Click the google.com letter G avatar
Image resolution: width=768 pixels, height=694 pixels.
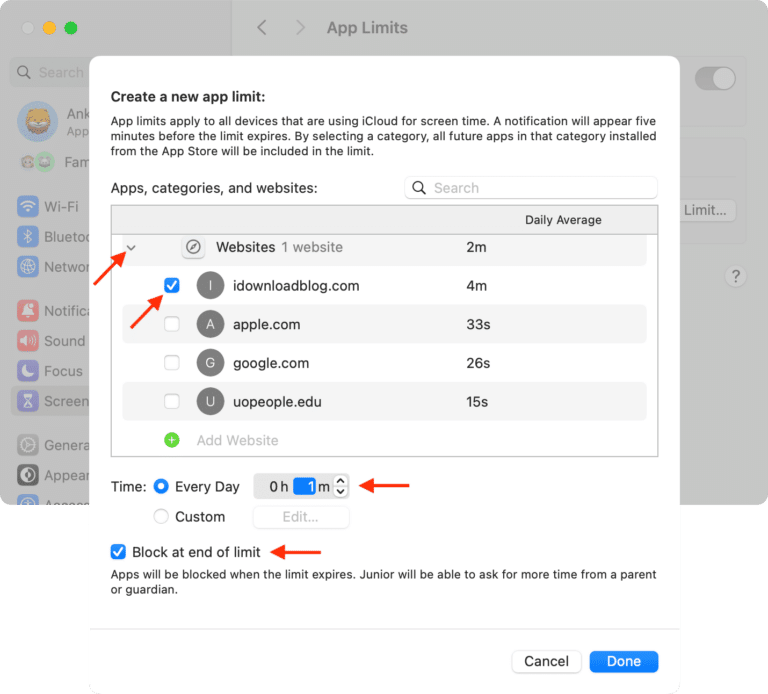210,362
